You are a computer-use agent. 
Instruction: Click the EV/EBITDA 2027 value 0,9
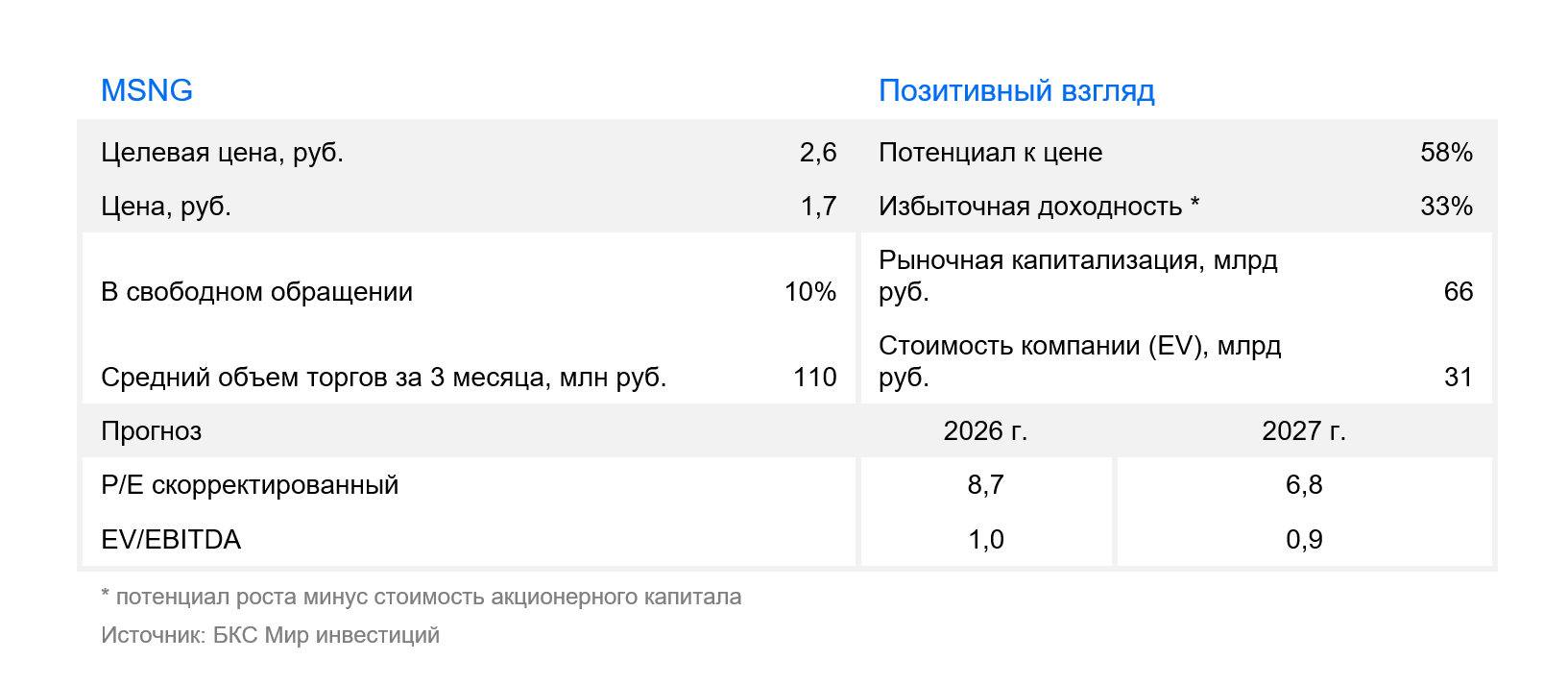(x=1304, y=540)
